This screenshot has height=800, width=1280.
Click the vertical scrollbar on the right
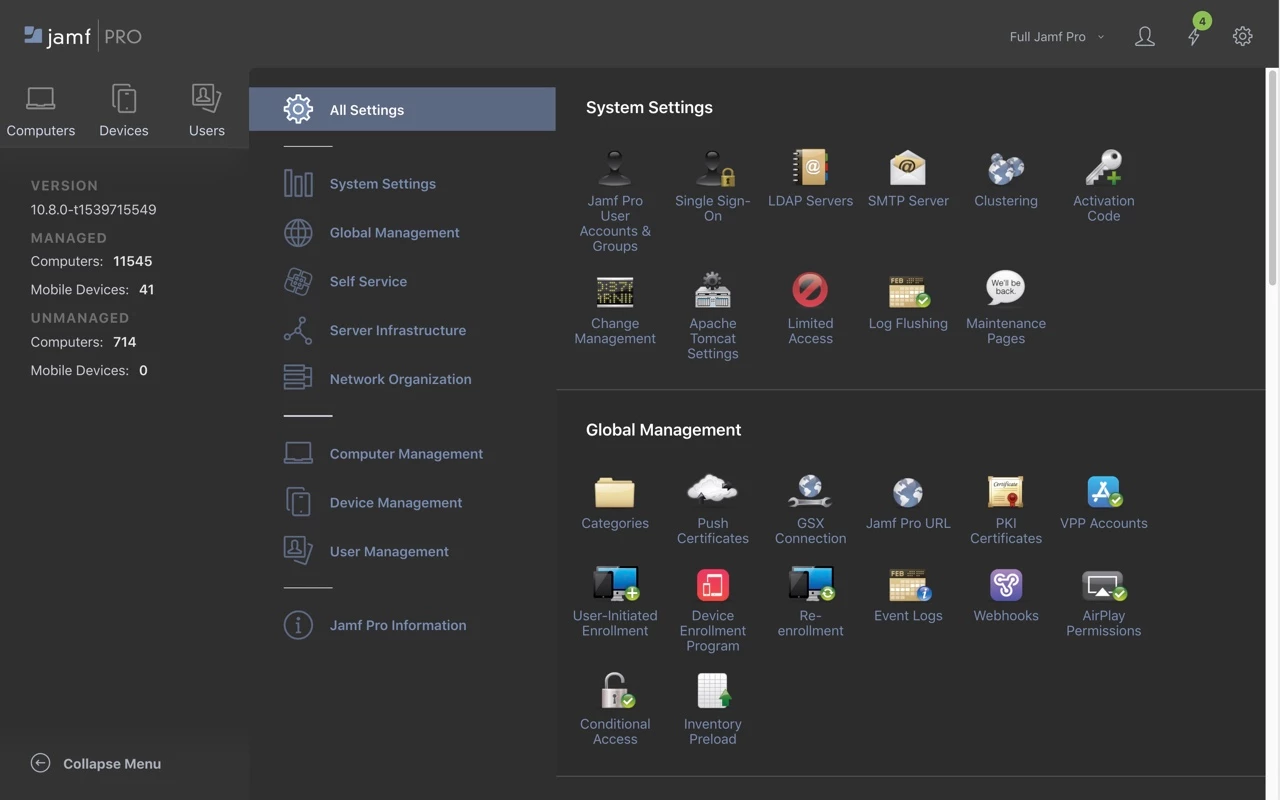(1272, 175)
